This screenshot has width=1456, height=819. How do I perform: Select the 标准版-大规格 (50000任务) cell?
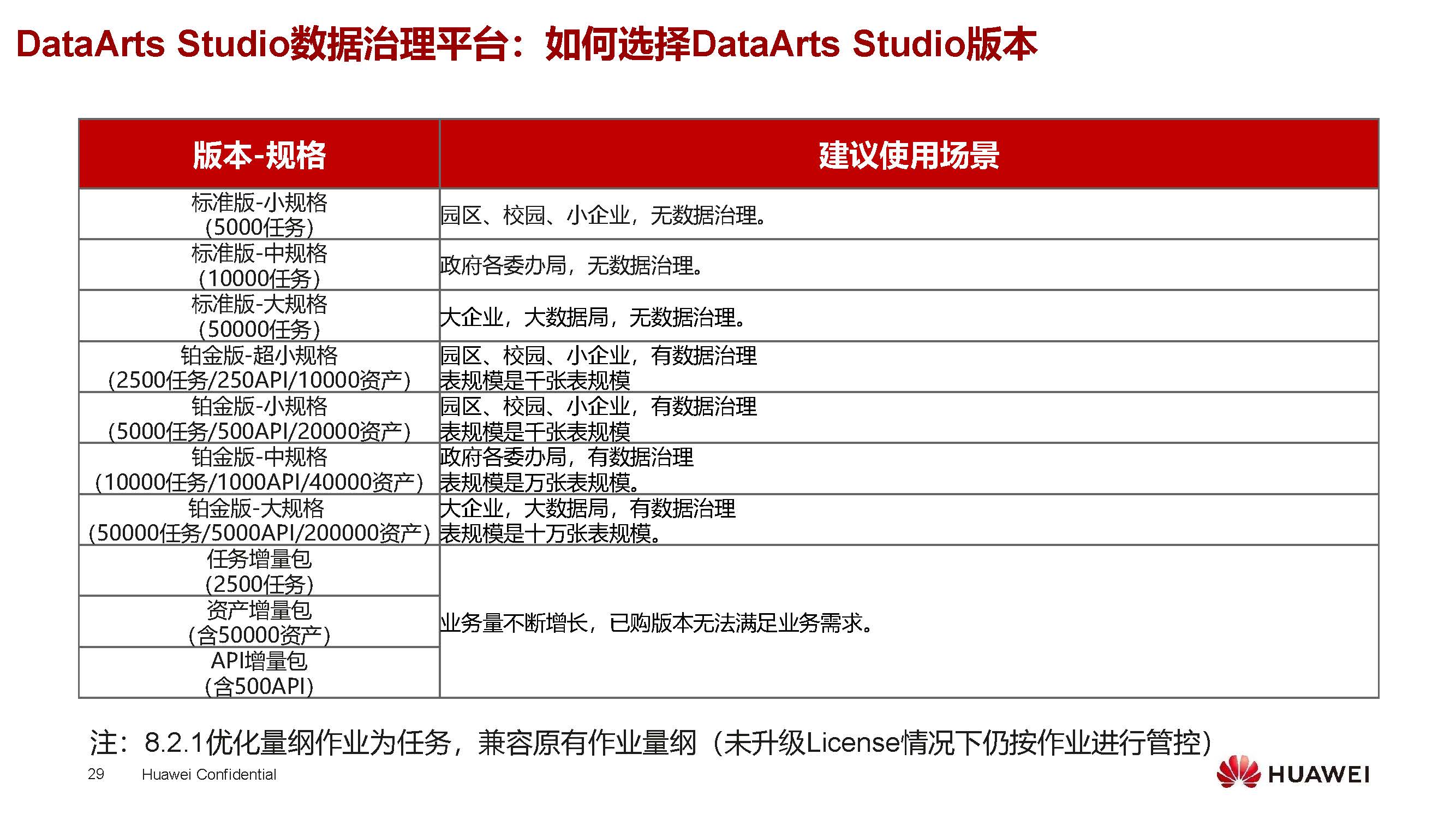(x=259, y=316)
